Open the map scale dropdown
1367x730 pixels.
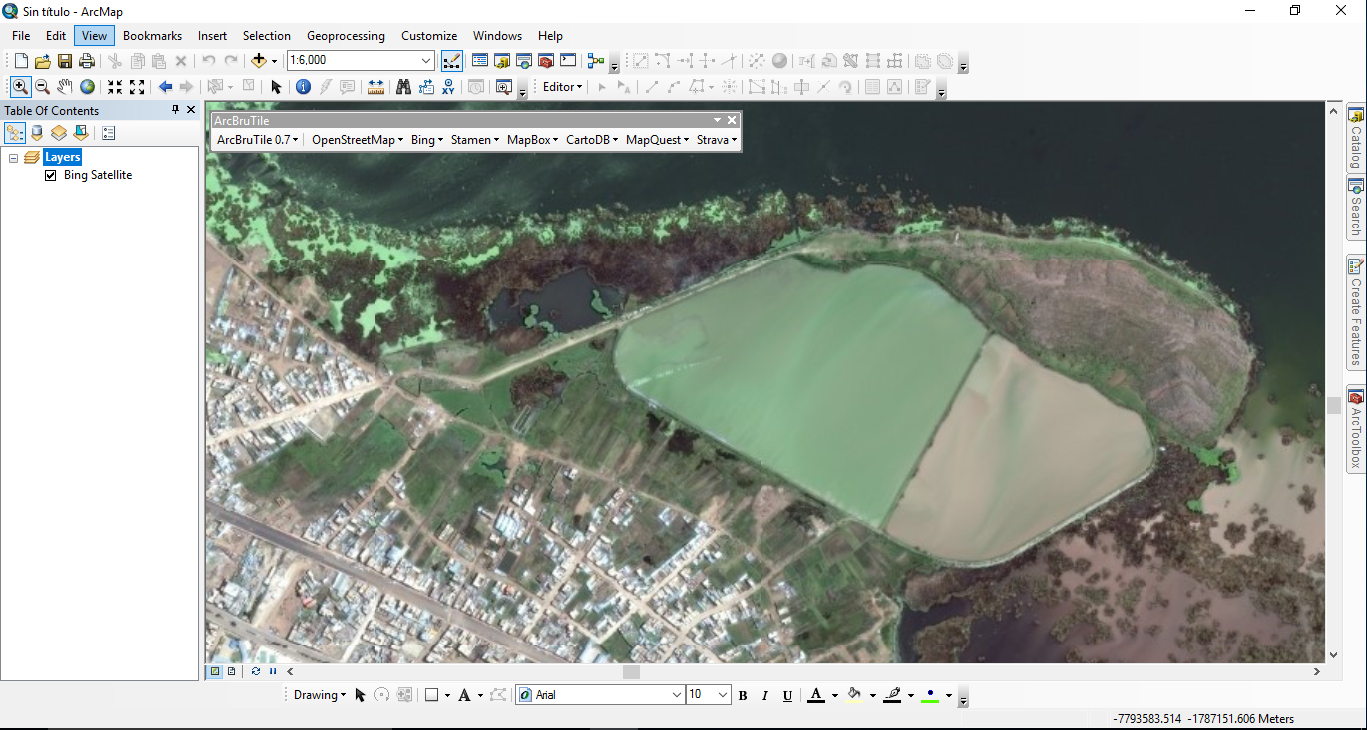[427, 61]
